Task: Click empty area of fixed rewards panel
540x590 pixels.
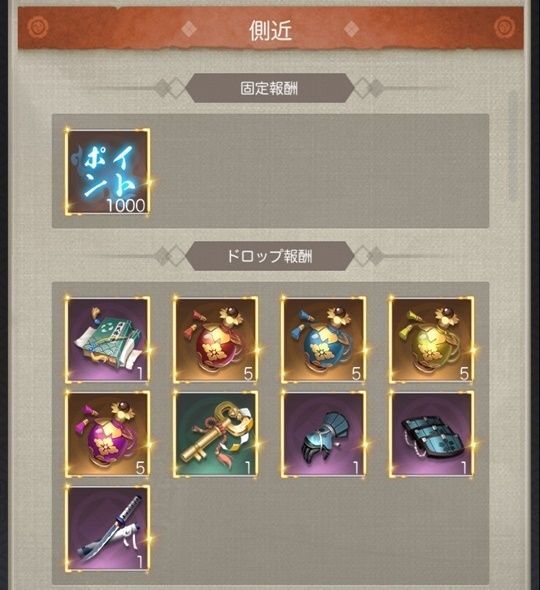Action: tap(320, 171)
